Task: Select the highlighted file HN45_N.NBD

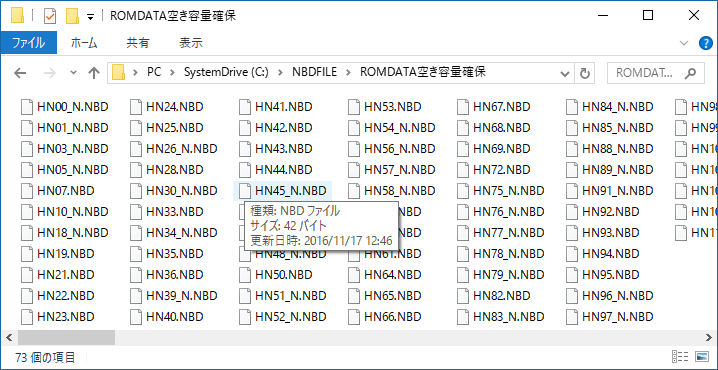Action: tap(283, 191)
